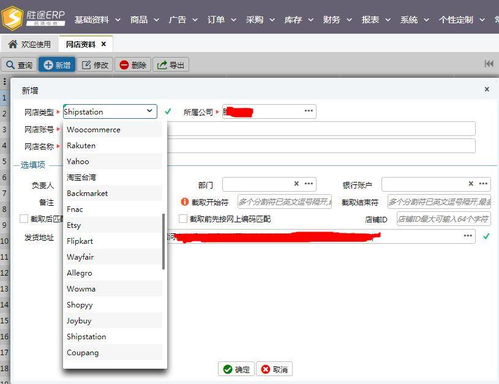The image size is (499, 384).
Task: Open the 基础资料 menu
Action: tap(97, 20)
